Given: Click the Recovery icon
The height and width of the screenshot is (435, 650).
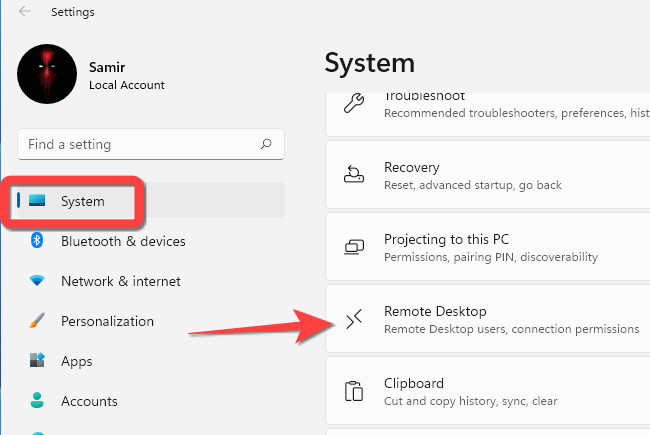Looking at the screenshot, I should [x=355, y=175].
